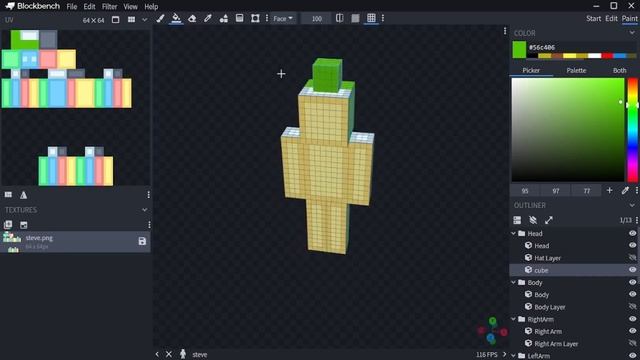Click Create Texture icon in Textures panel
The image size is (640, 360).
point(24,225)
